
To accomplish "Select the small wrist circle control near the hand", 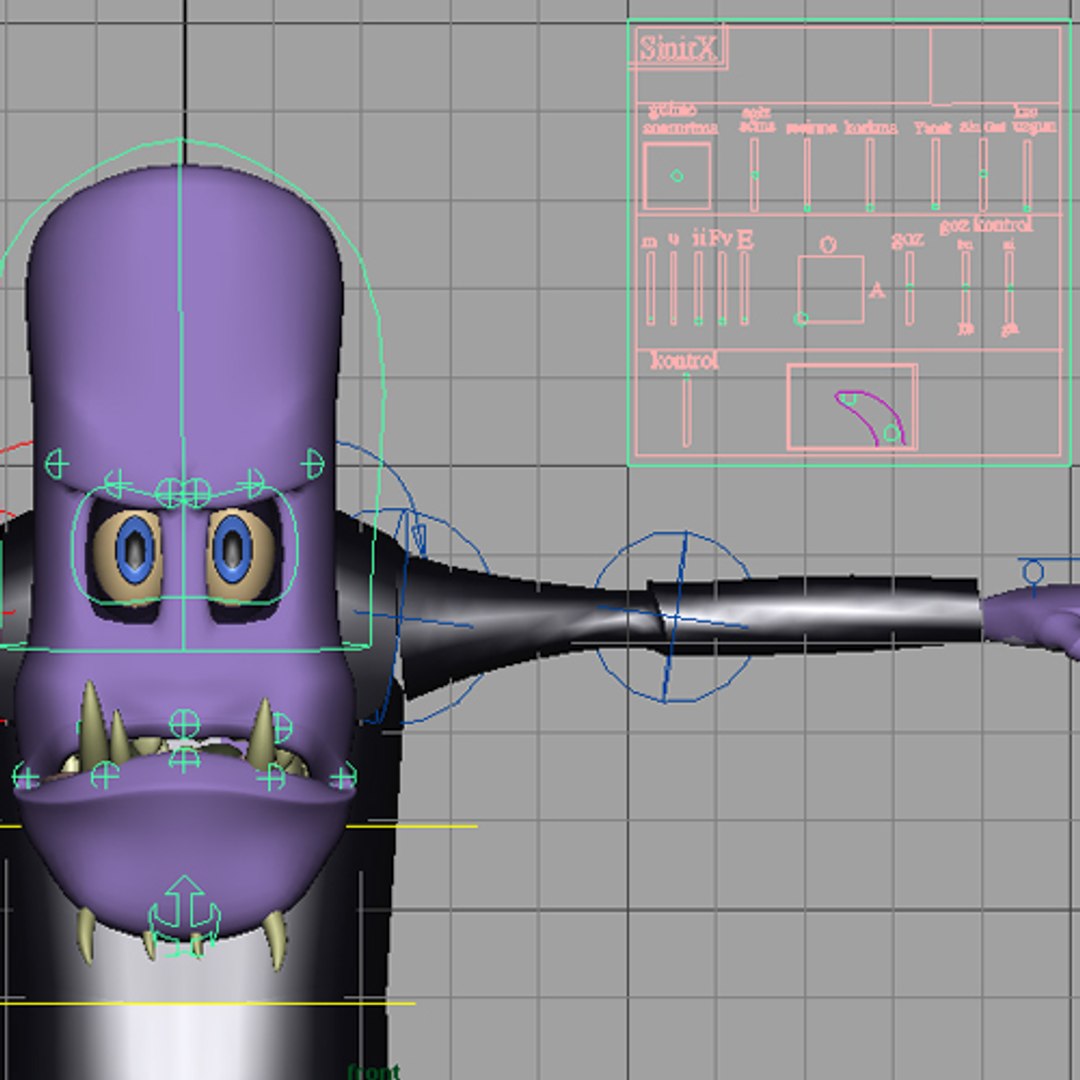I will click(1033, 572).
